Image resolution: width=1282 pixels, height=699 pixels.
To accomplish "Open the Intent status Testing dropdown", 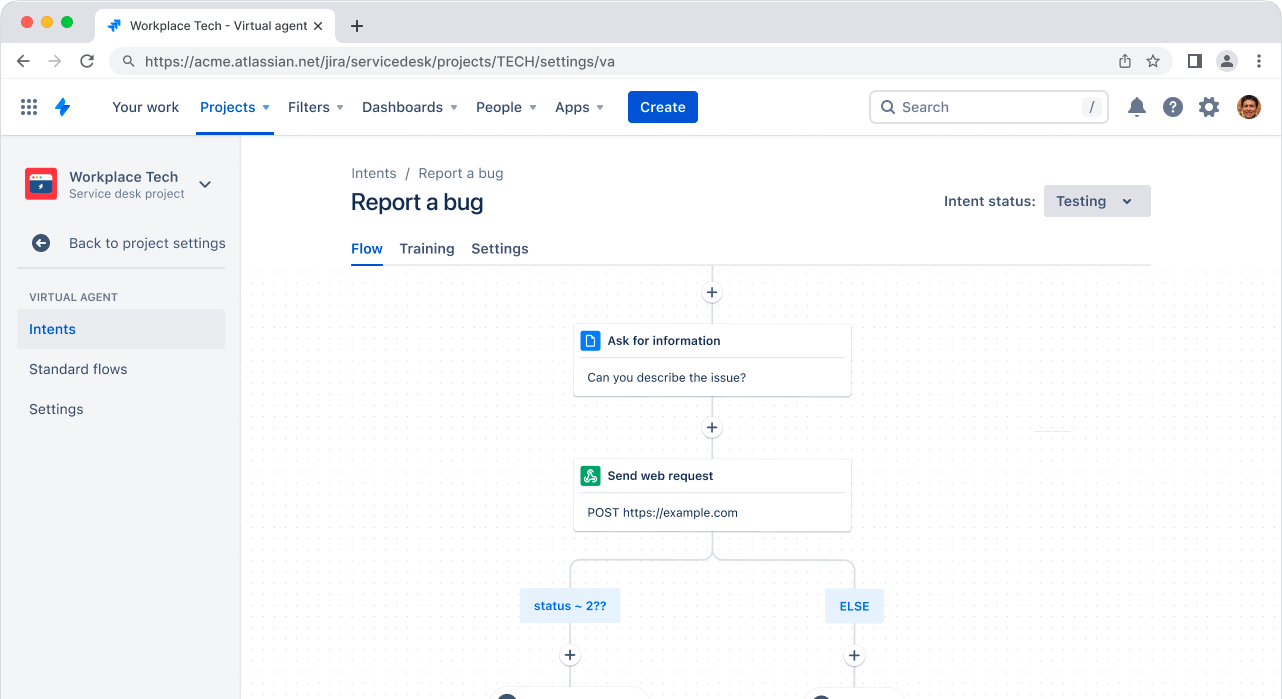I will point(1096,200).
